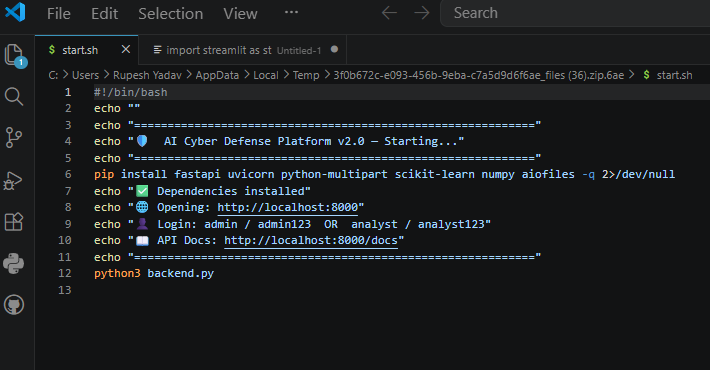The height and width of the screenshot is (370, 710).
Task: Click the globe emoji on line 8
Action: 142,207
